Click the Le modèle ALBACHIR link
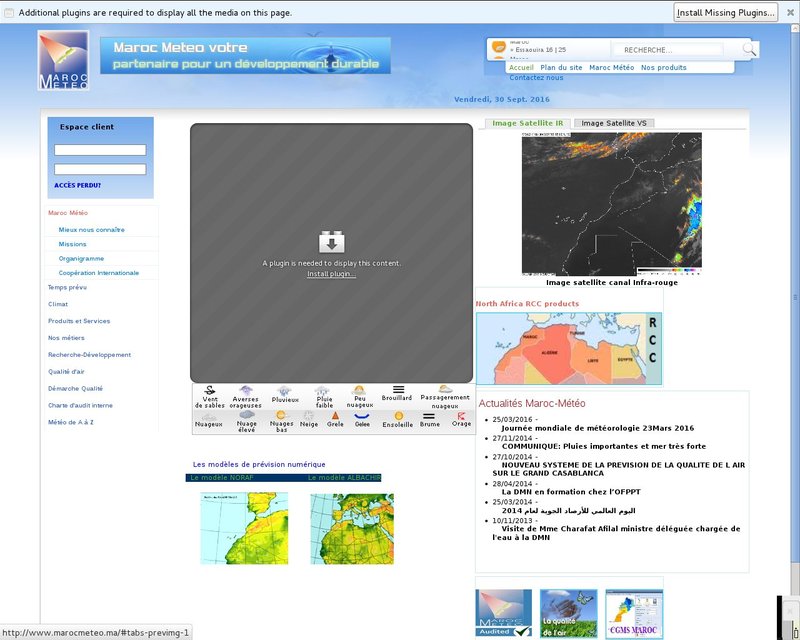This screenshot has height=640, width=800. pos(344,478)
